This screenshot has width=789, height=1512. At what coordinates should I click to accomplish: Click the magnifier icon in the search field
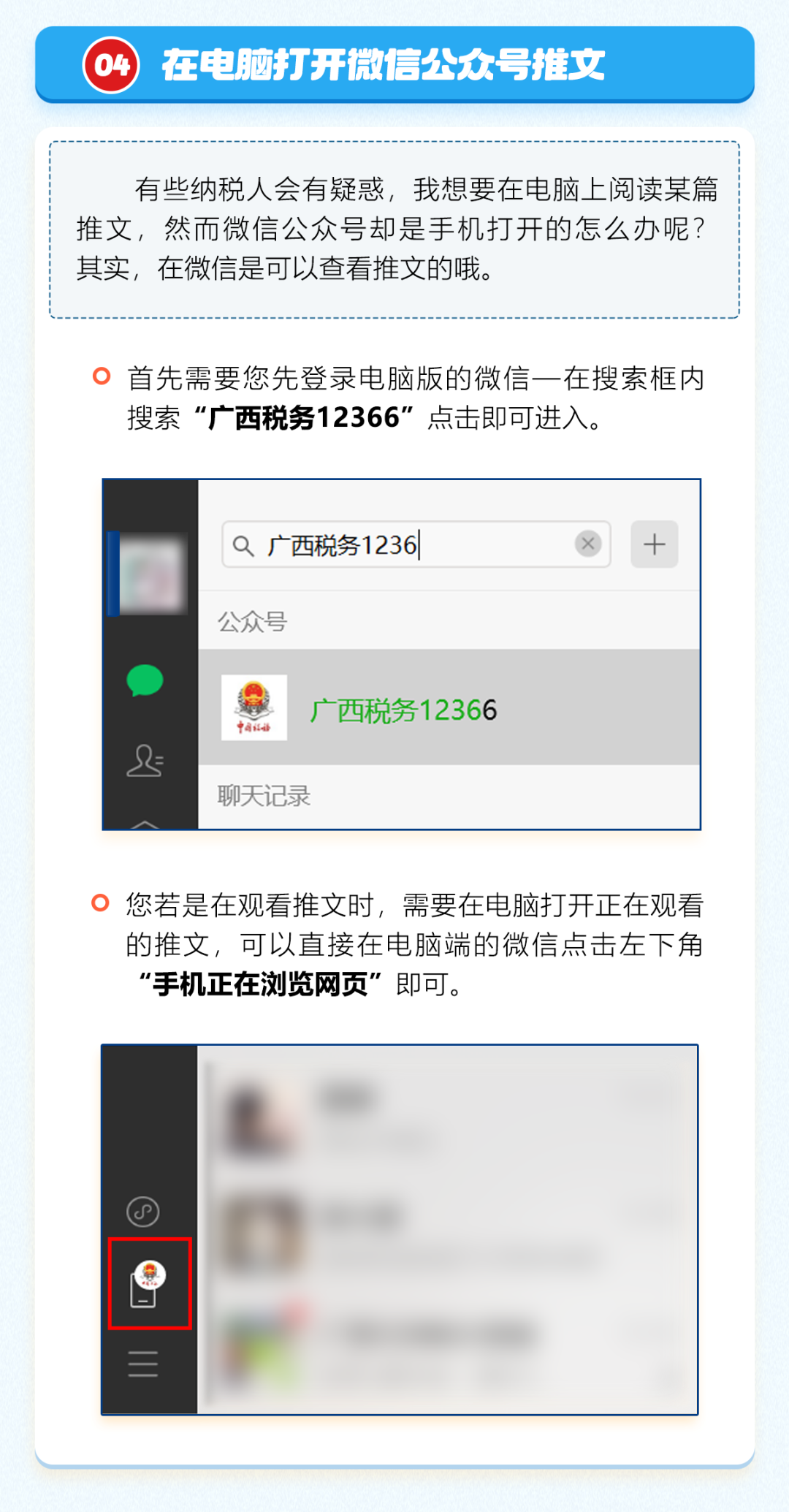[x=243, y=545]
